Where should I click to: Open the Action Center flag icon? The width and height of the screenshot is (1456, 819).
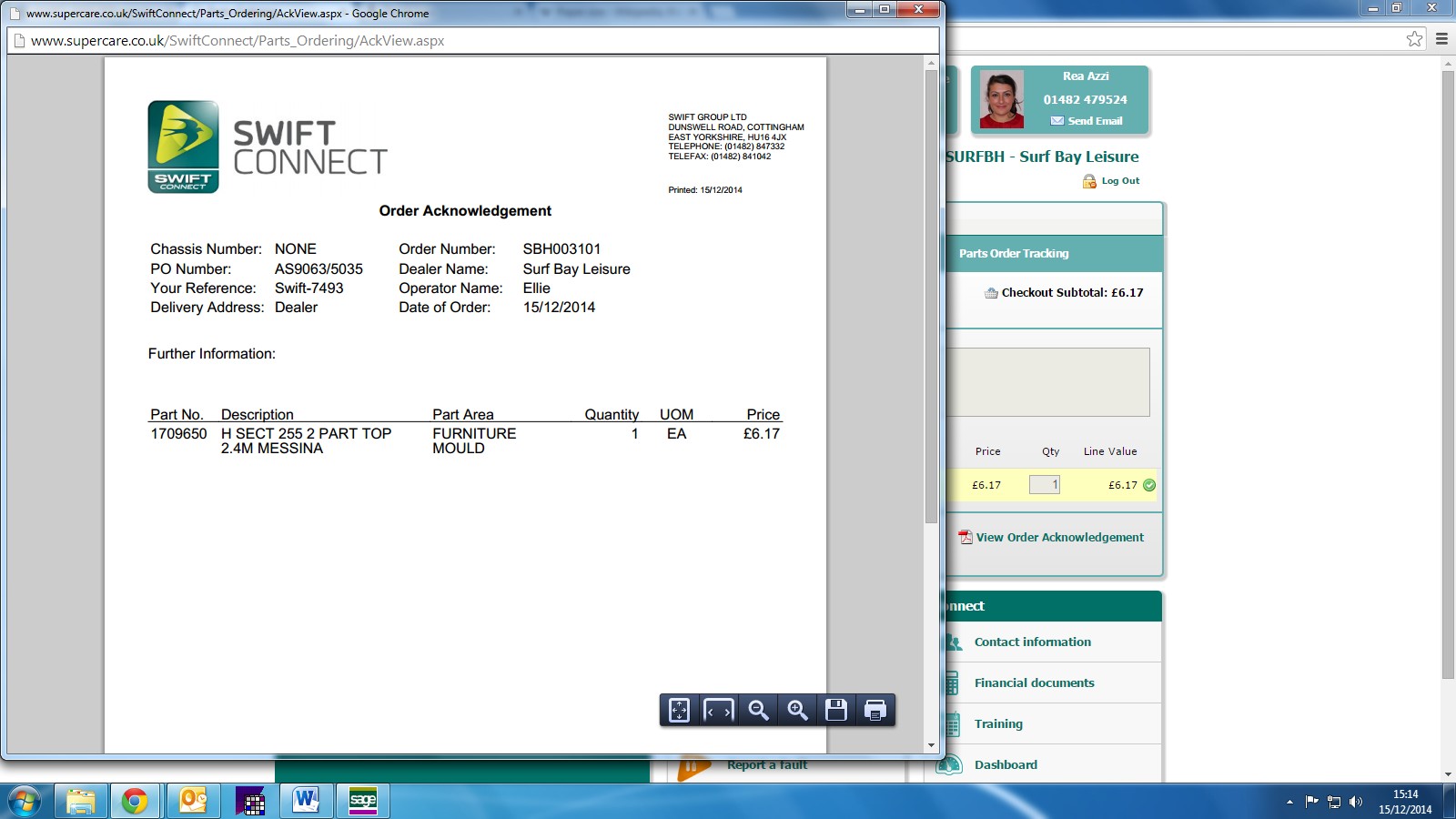tap(1311, 802)
